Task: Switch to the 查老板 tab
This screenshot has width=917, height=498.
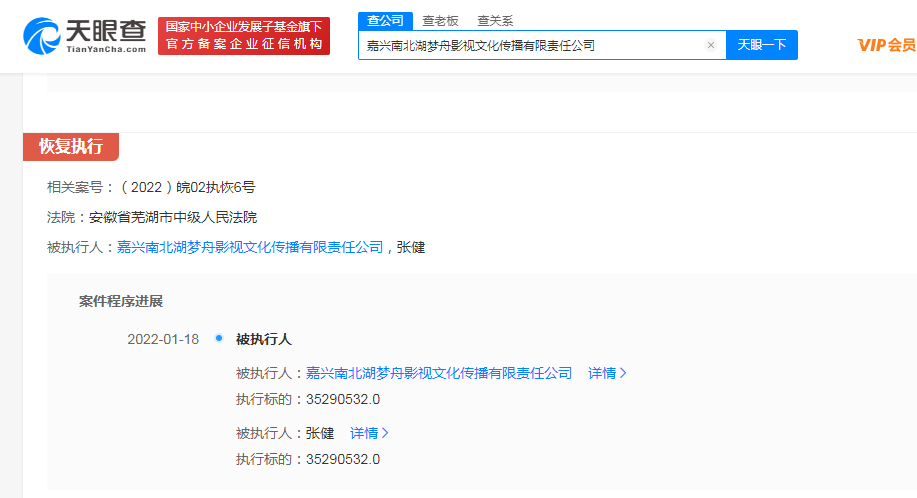Action: pos(440,21)
